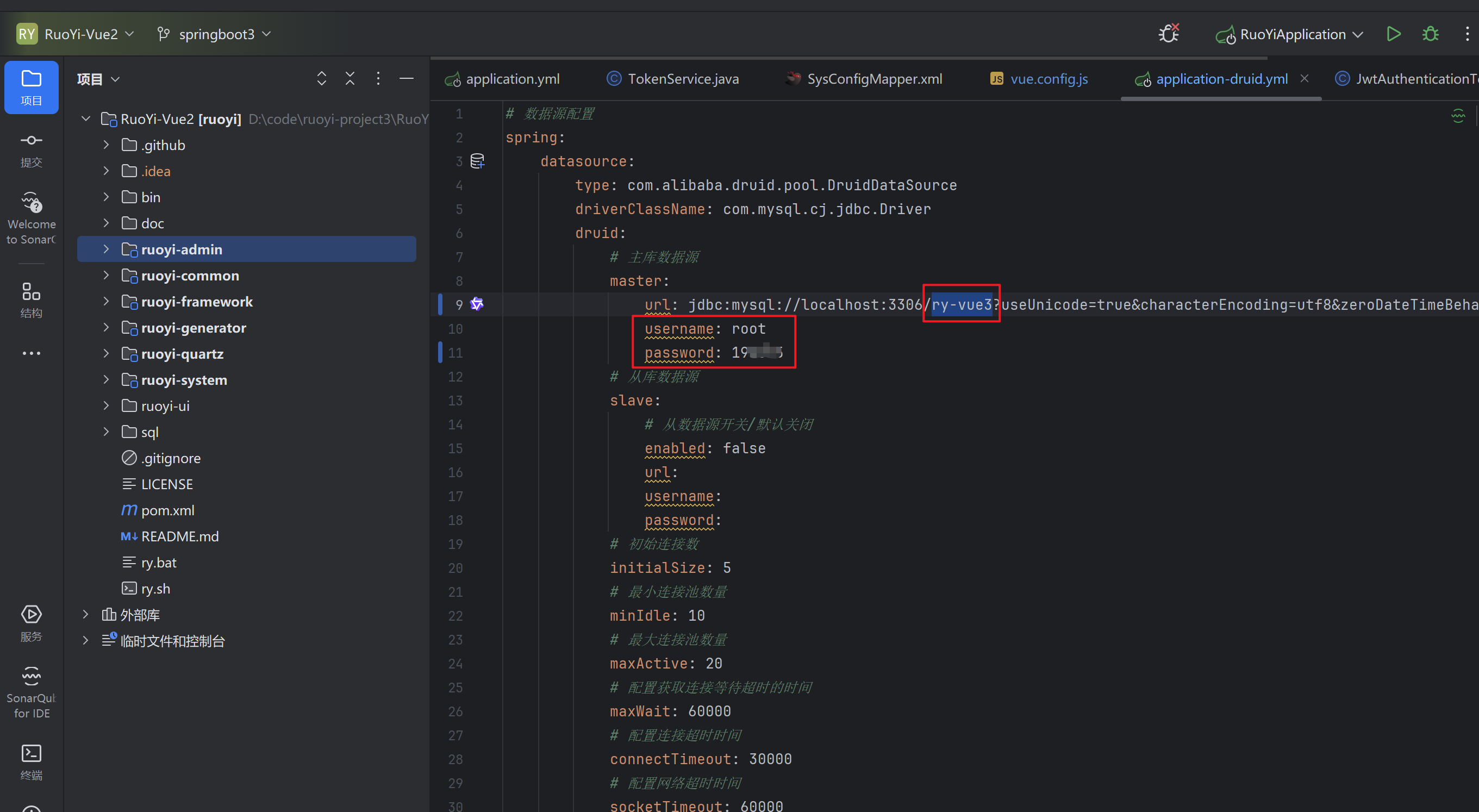The width and height of the screenshot is (1479, 812).
Task: Click initialSize: 5 line
Action: (670, 568)
